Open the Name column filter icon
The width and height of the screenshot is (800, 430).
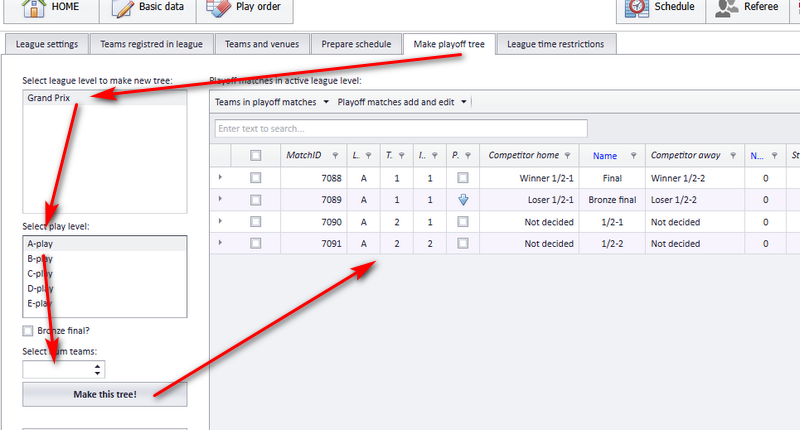click(x=634, y=156)
